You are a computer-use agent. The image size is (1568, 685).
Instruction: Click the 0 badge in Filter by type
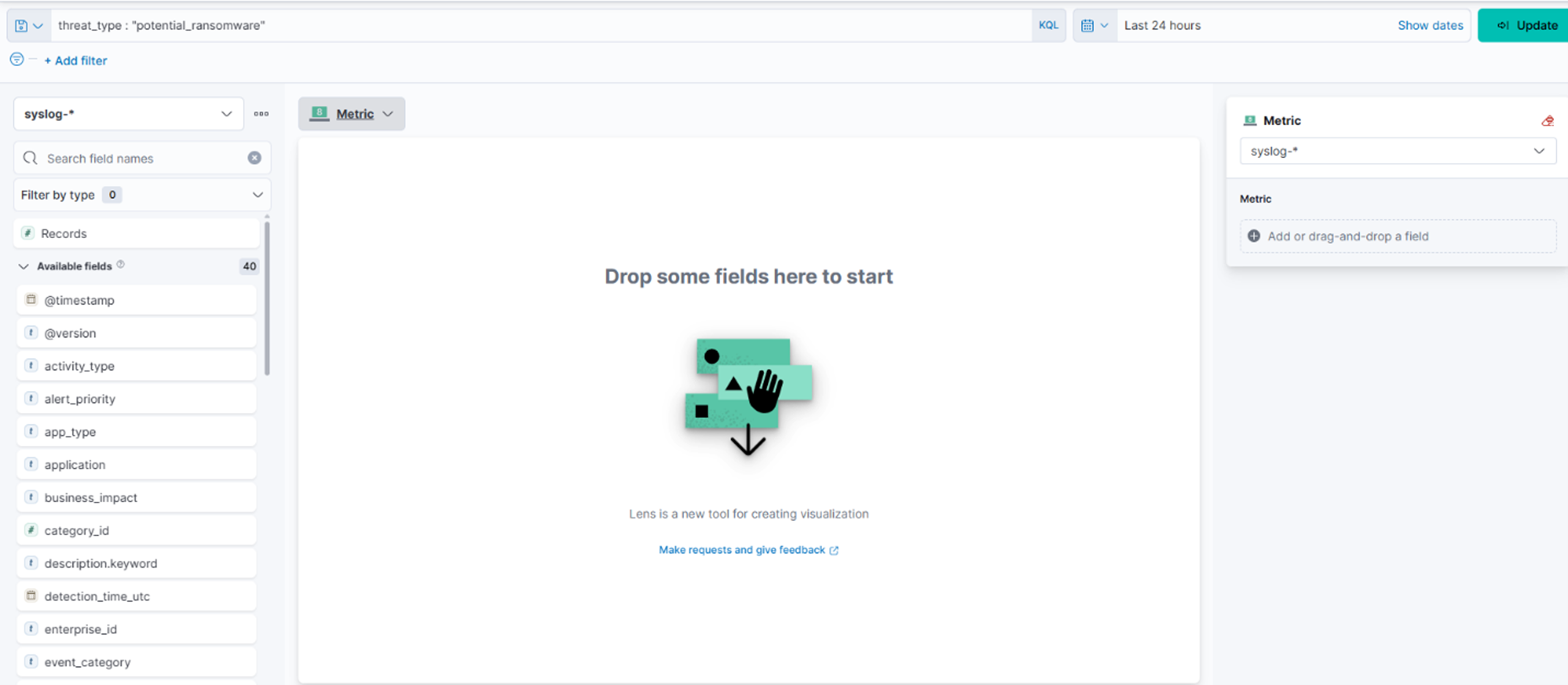coord(112,195)
